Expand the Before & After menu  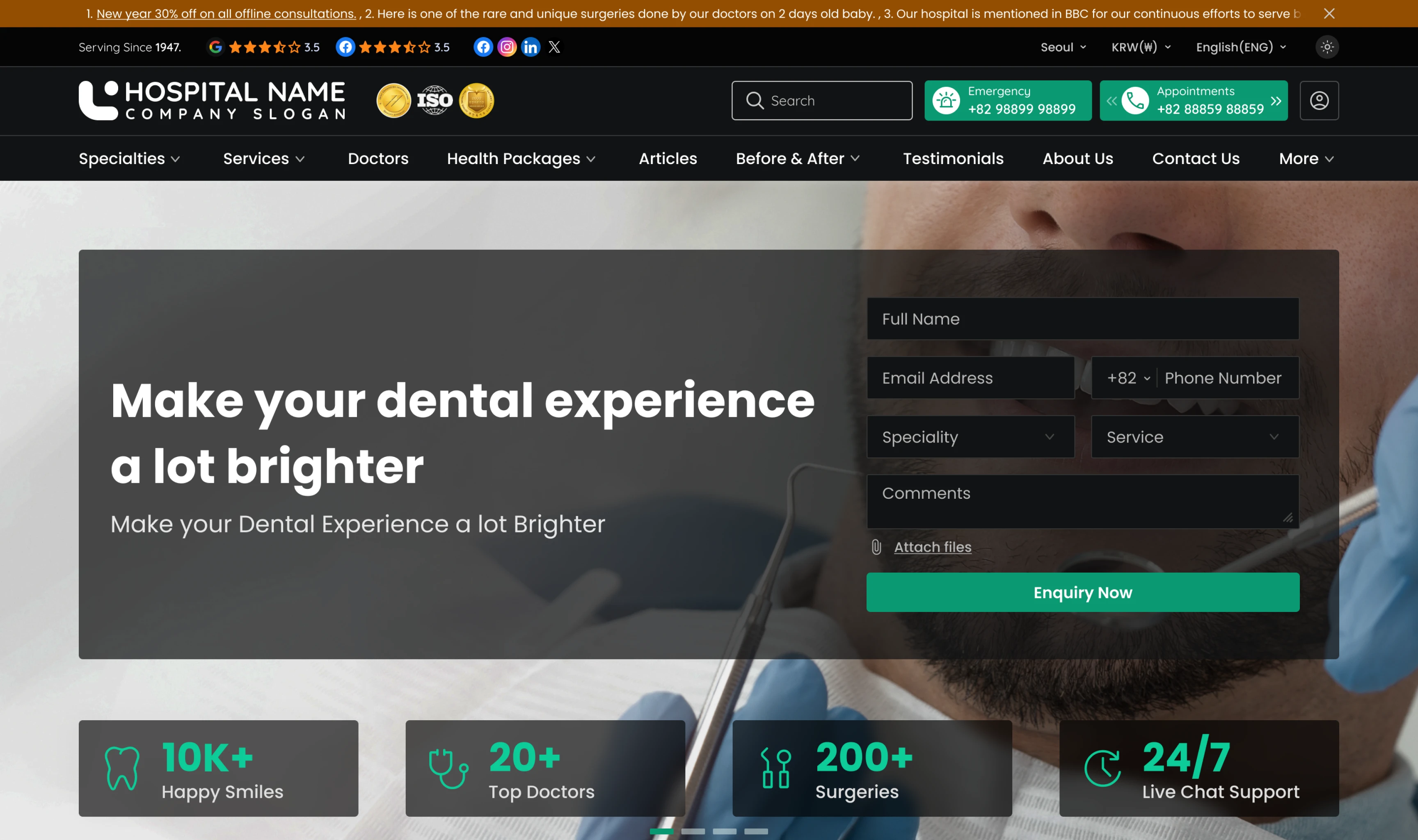798,158
